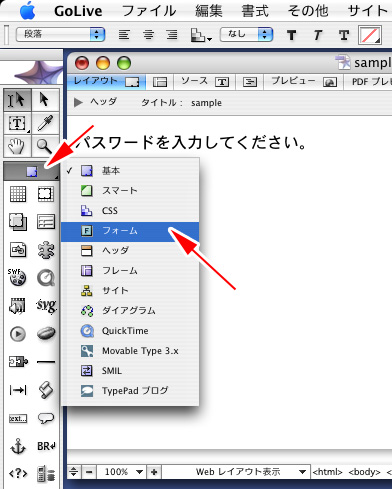Choose TypePad ブログ entry
The height and width of the screenshot is (489, 392).
coord(130,391)
